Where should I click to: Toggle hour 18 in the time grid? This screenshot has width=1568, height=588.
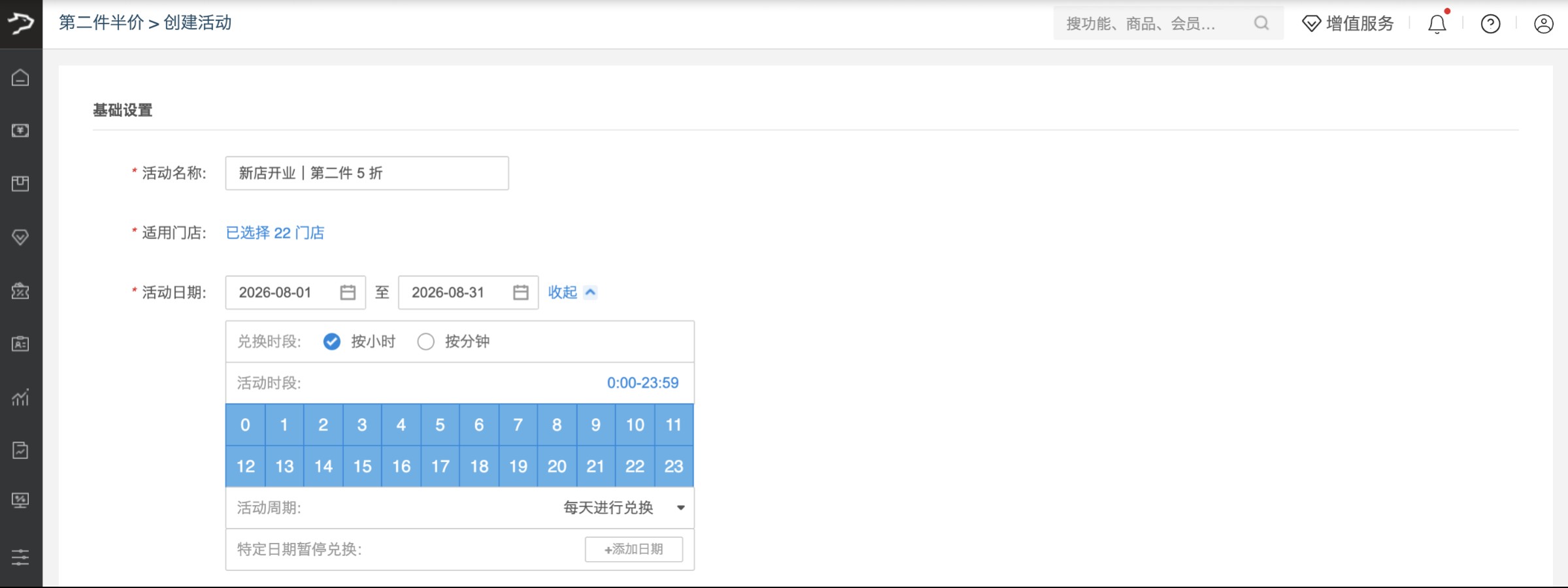(x=479, y=466)
